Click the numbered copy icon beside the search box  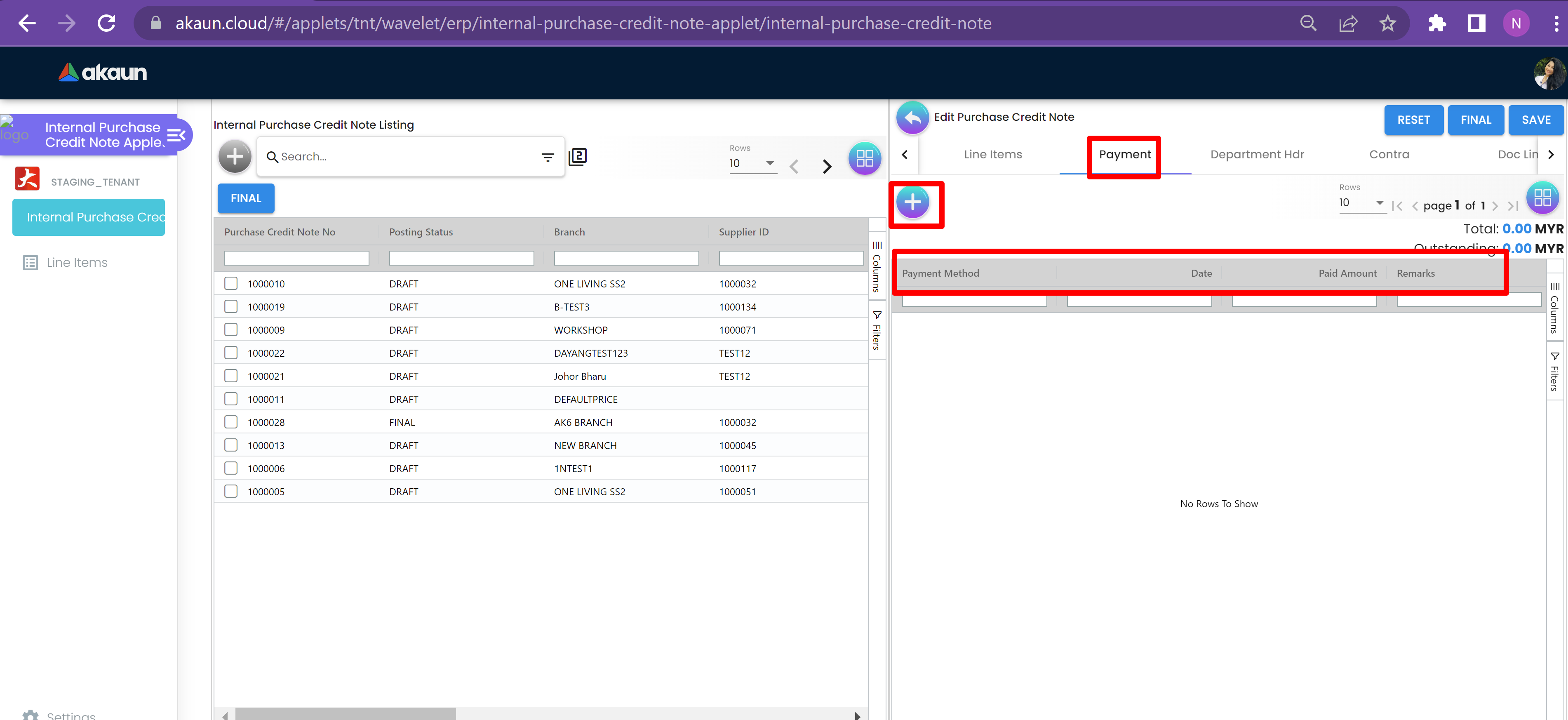(578, 157)
